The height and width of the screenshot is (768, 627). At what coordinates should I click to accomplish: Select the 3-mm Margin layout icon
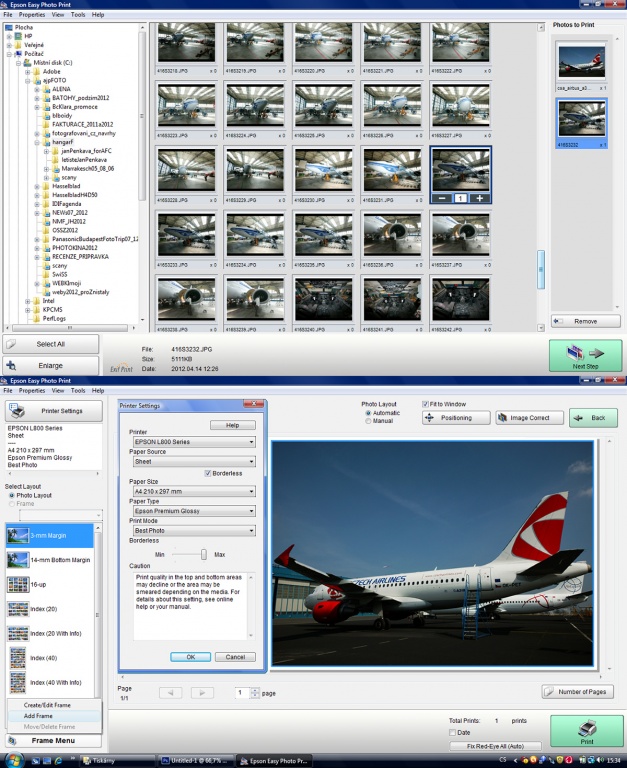[x=18, y=535]
